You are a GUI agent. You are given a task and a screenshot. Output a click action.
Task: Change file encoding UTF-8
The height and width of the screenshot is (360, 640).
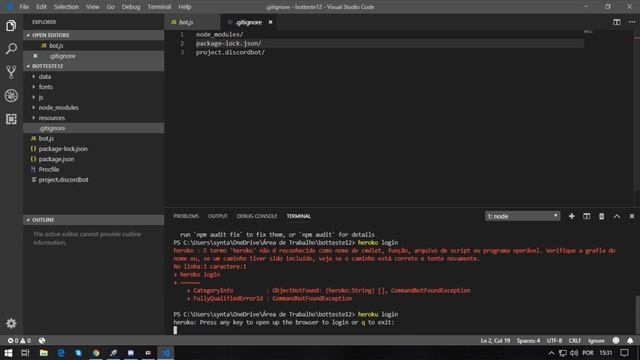[x=554, y=340]
